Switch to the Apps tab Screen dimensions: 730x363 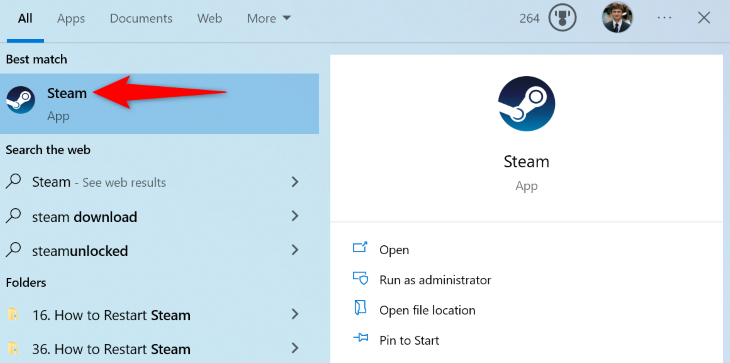coord(71,18)
